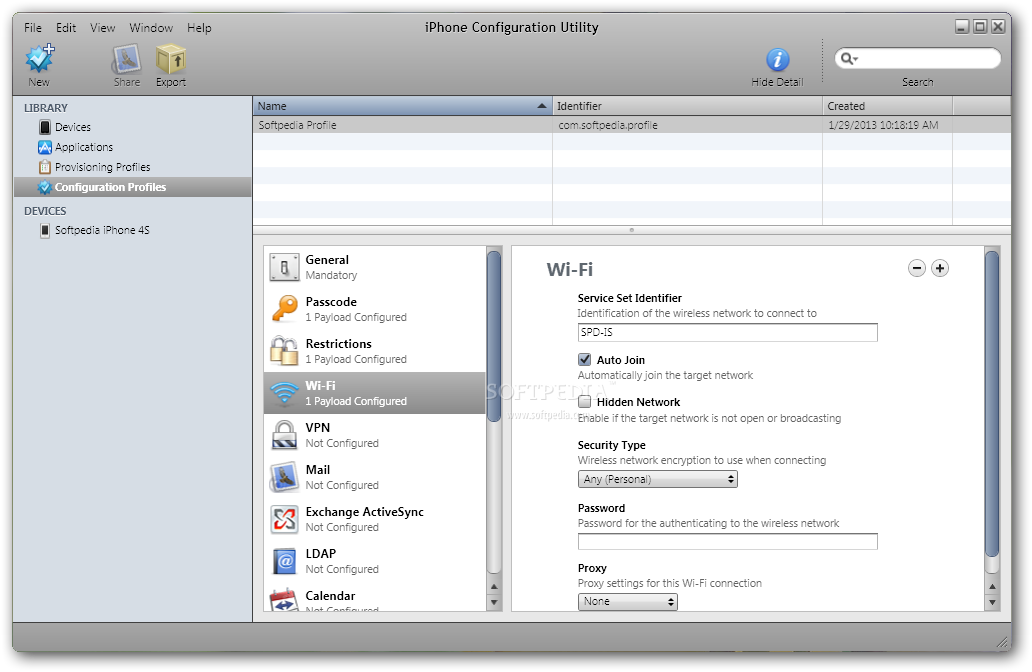Click payload list scroll down arrow

(x=494, y=602)
